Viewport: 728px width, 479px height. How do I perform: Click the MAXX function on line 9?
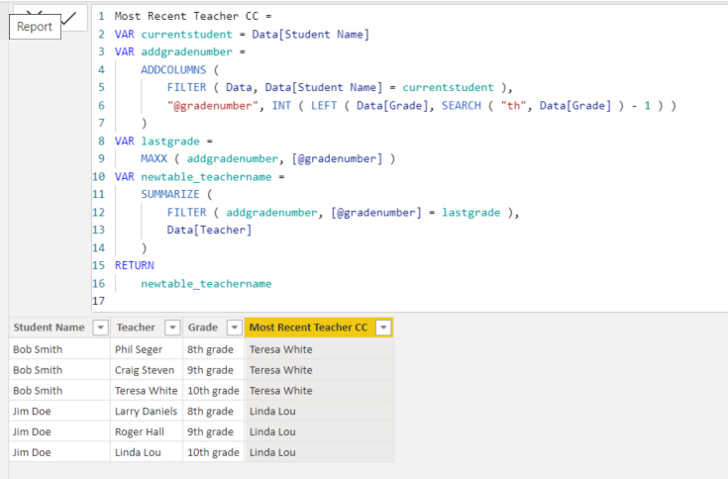(154, 159)
